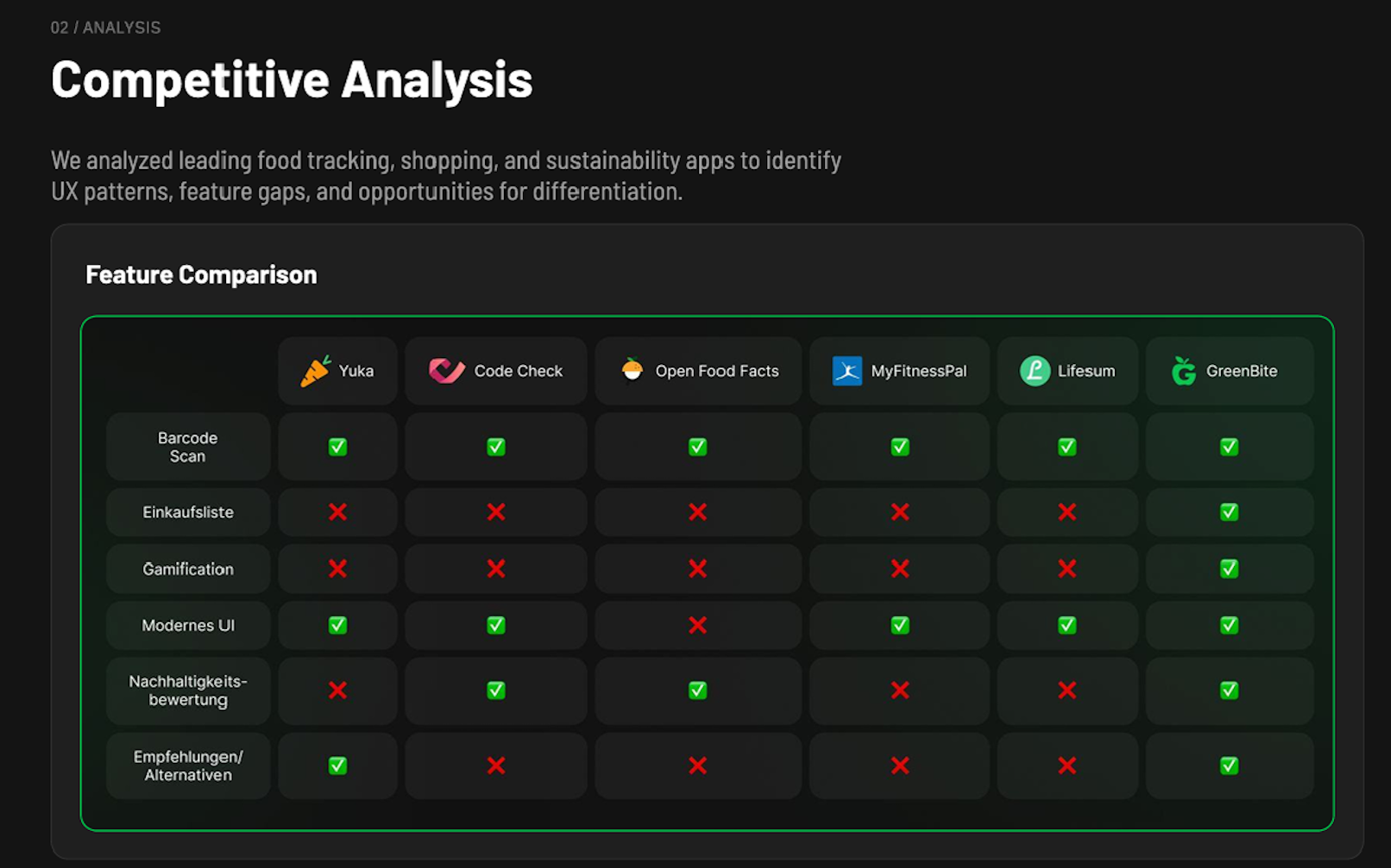Click the Empfehlungen/Alternativen red cross for Lifesum

[1067, 765]
